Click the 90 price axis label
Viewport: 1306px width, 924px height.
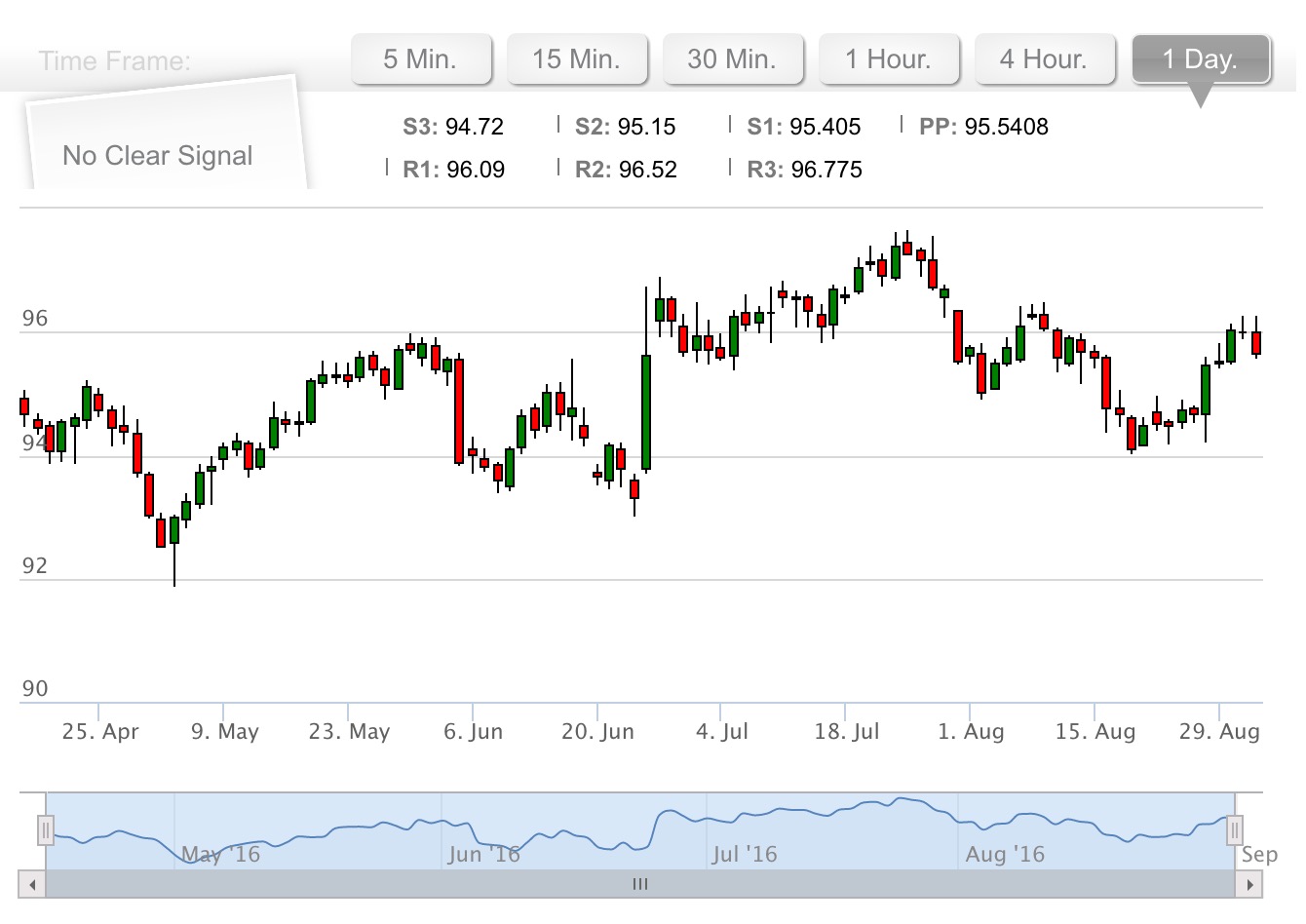point(34,689)
